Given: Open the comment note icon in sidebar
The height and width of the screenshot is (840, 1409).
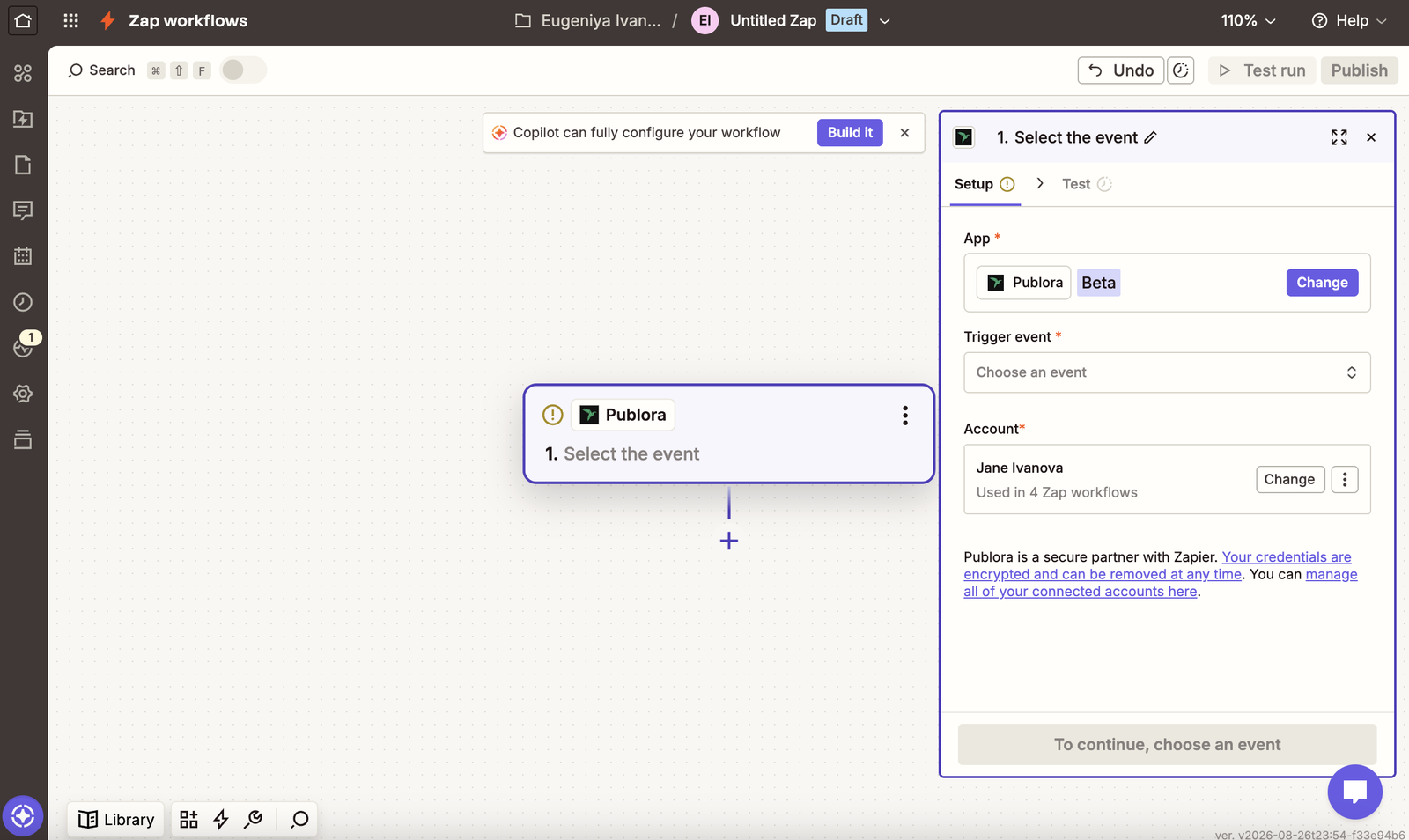Looking at the screenshot, I should (x=23, y=210).
